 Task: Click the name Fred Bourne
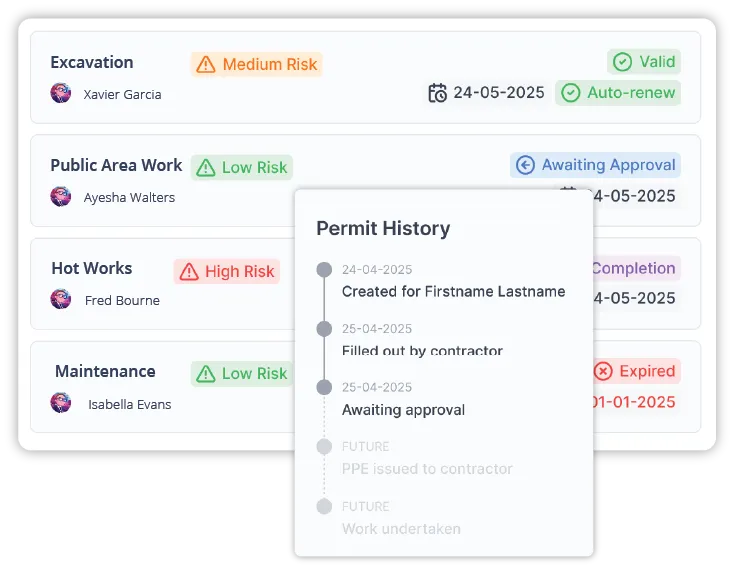click(122, 300)
